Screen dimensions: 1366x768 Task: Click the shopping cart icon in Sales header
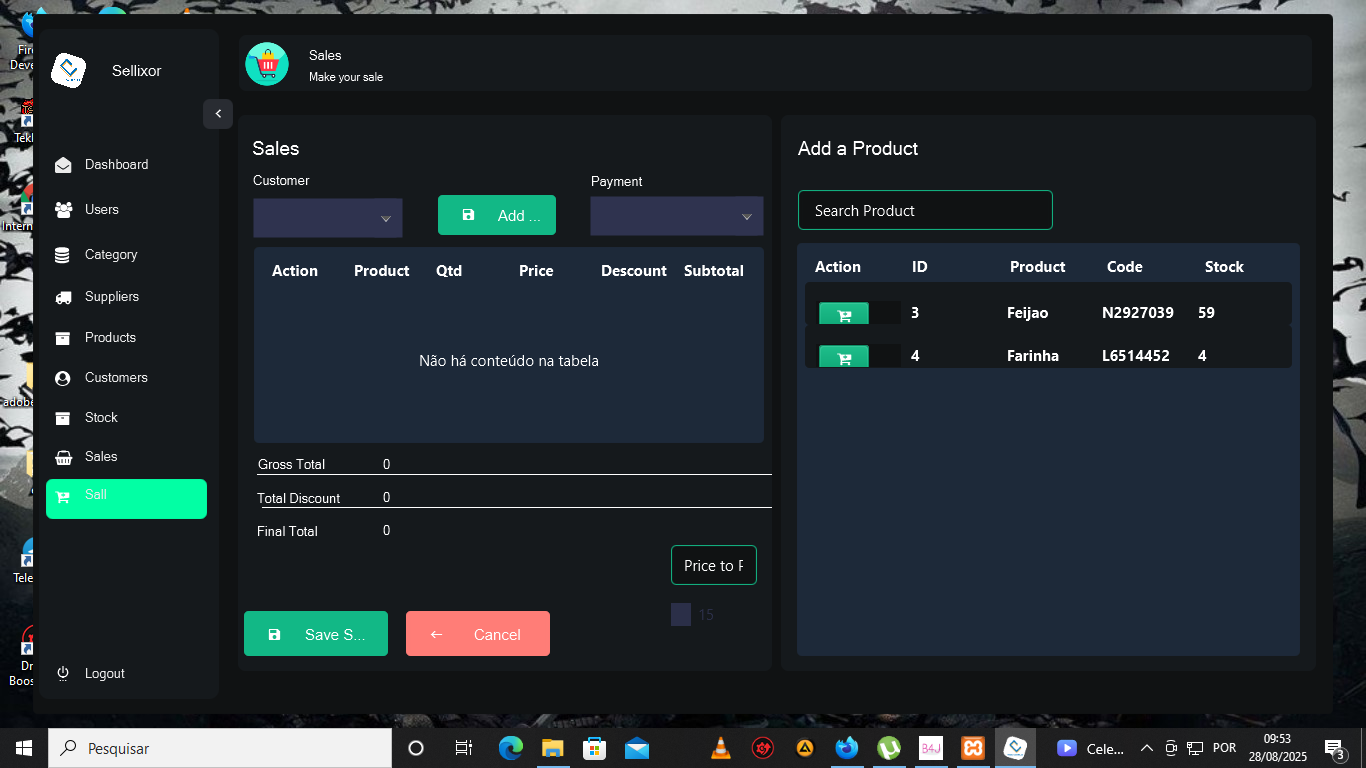(267, 65)
